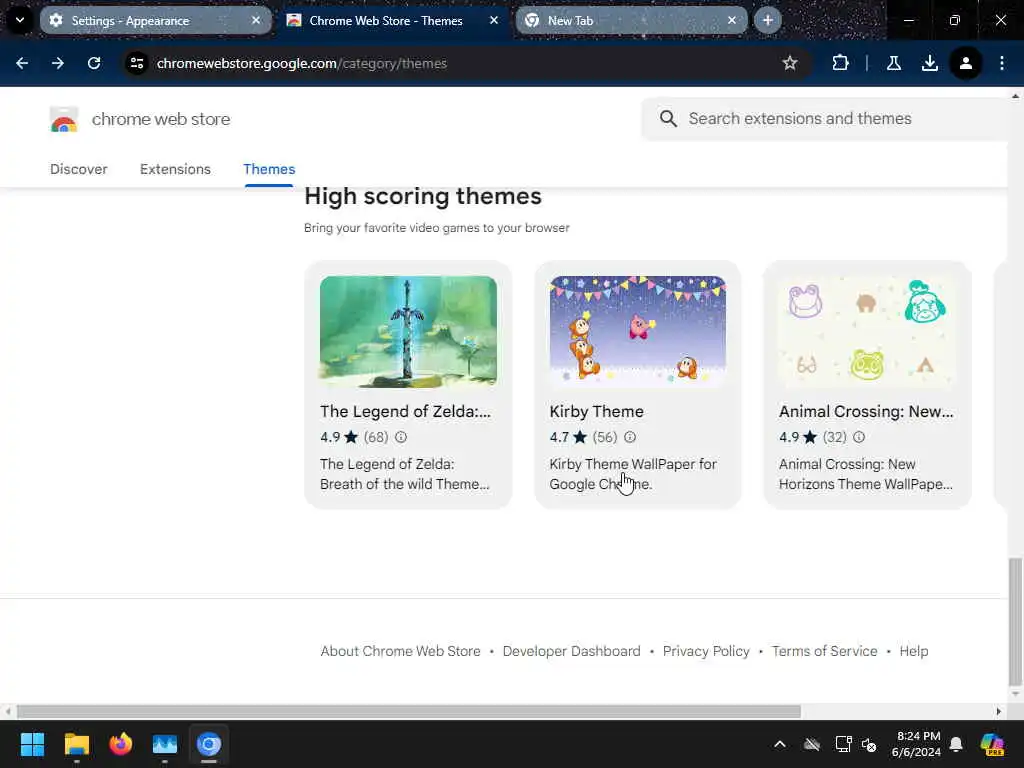Close the Settings - Appearance tab

point(256,20)
